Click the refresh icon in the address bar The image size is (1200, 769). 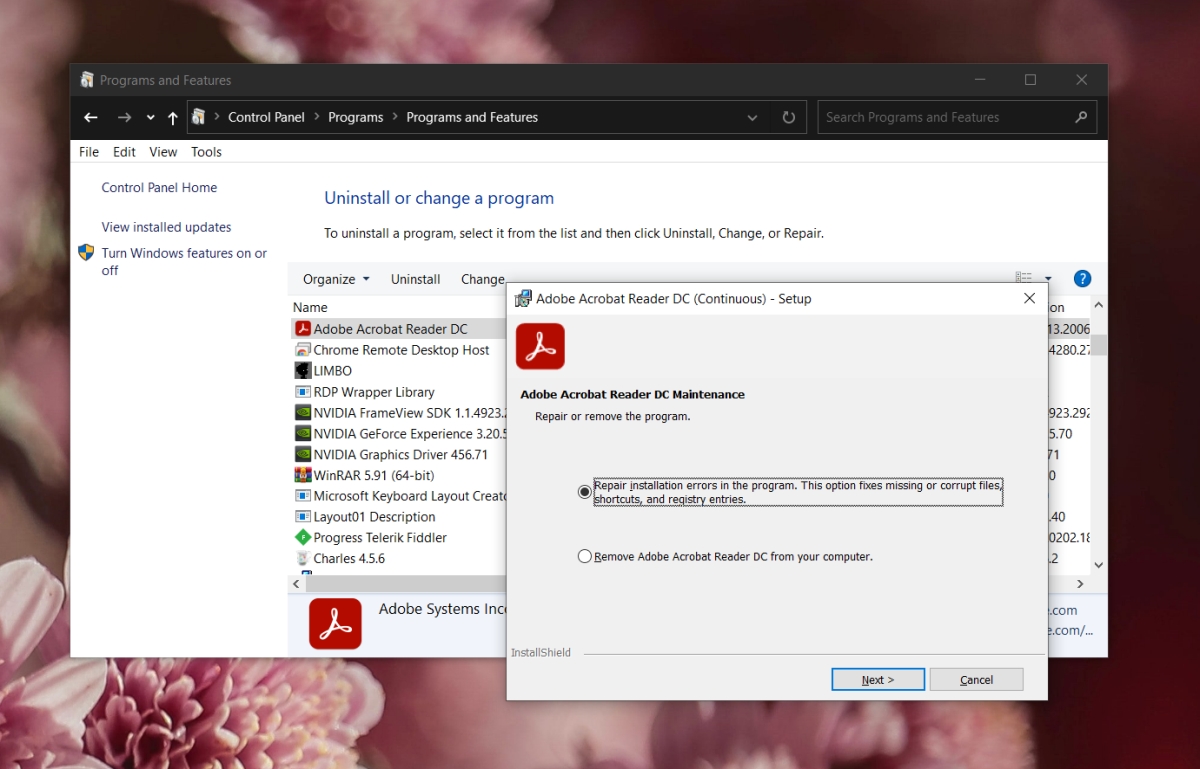click(x=789, y=117)
